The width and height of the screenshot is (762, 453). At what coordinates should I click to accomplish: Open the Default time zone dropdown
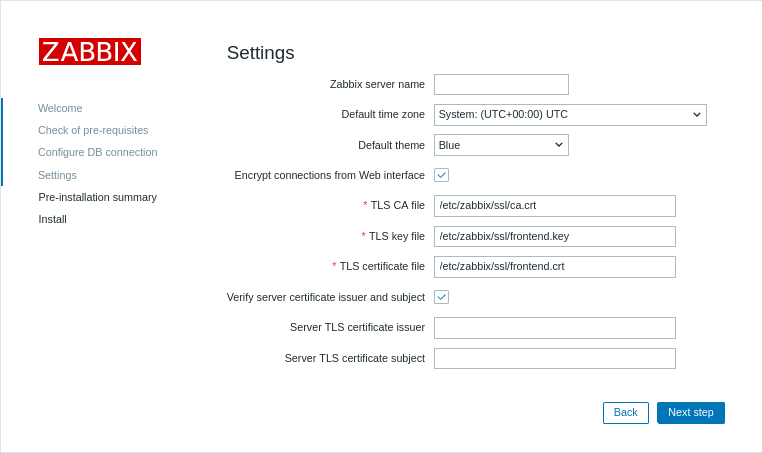[x=569, y=115]
